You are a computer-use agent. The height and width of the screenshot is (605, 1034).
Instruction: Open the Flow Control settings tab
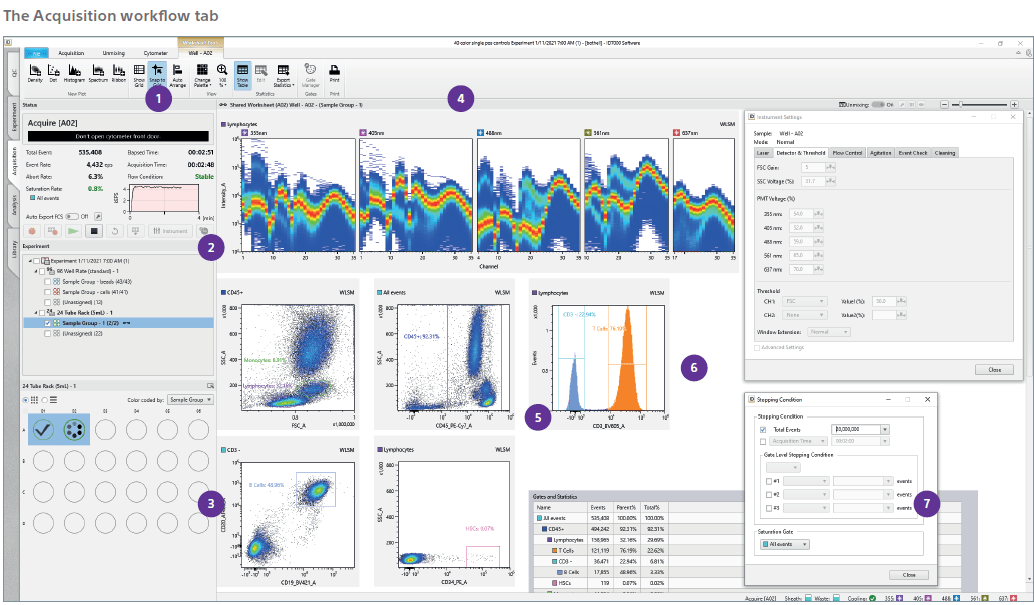click(x=846, y=153)
